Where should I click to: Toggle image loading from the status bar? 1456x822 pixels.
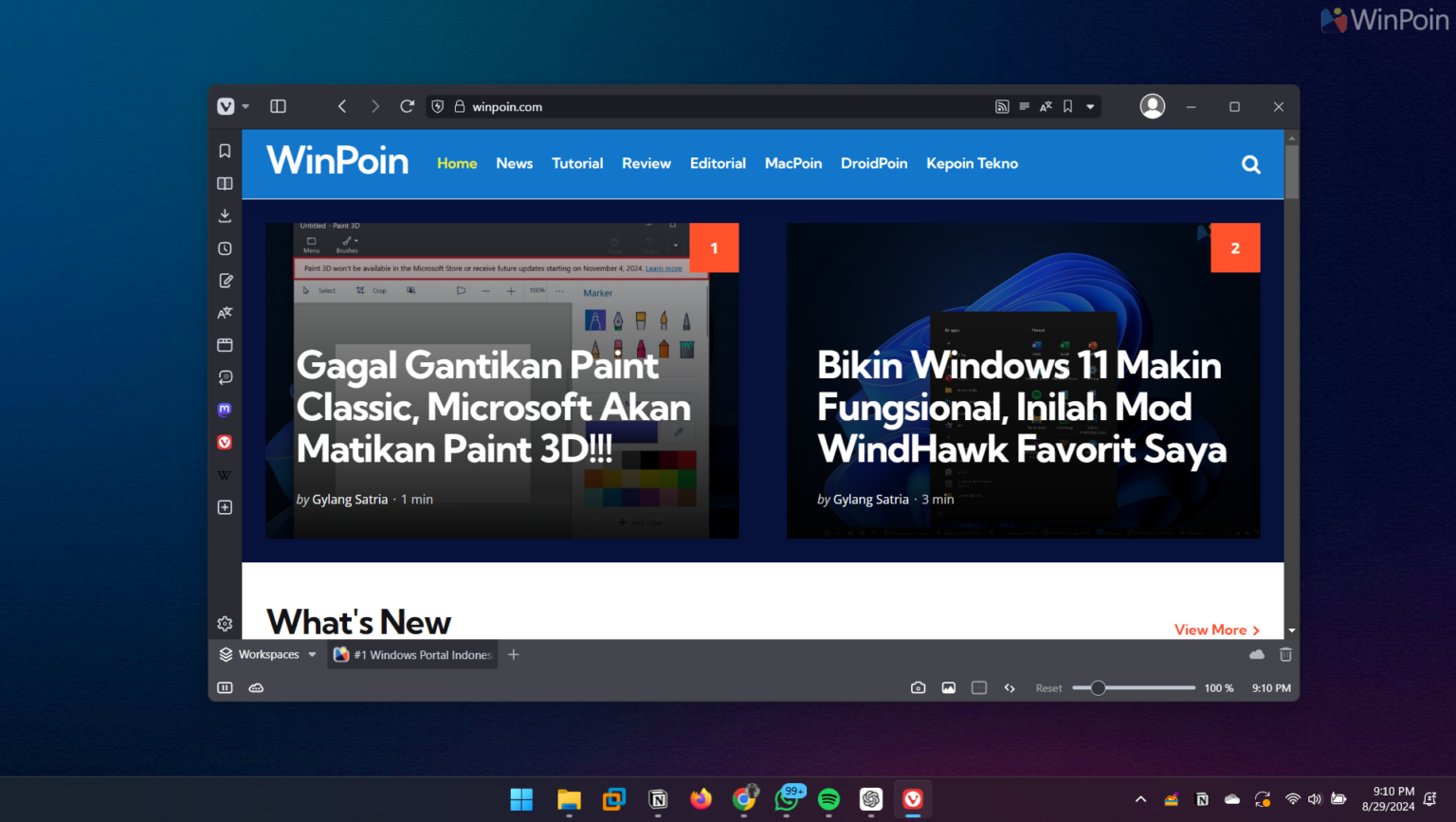click(x=948, y=687)
